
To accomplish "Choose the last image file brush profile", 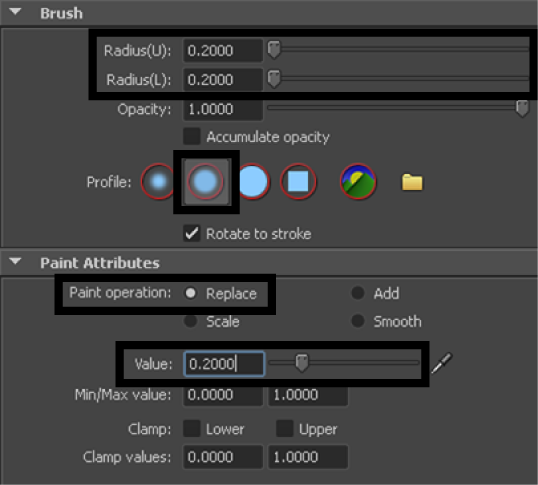I will (x=358, y=181).
